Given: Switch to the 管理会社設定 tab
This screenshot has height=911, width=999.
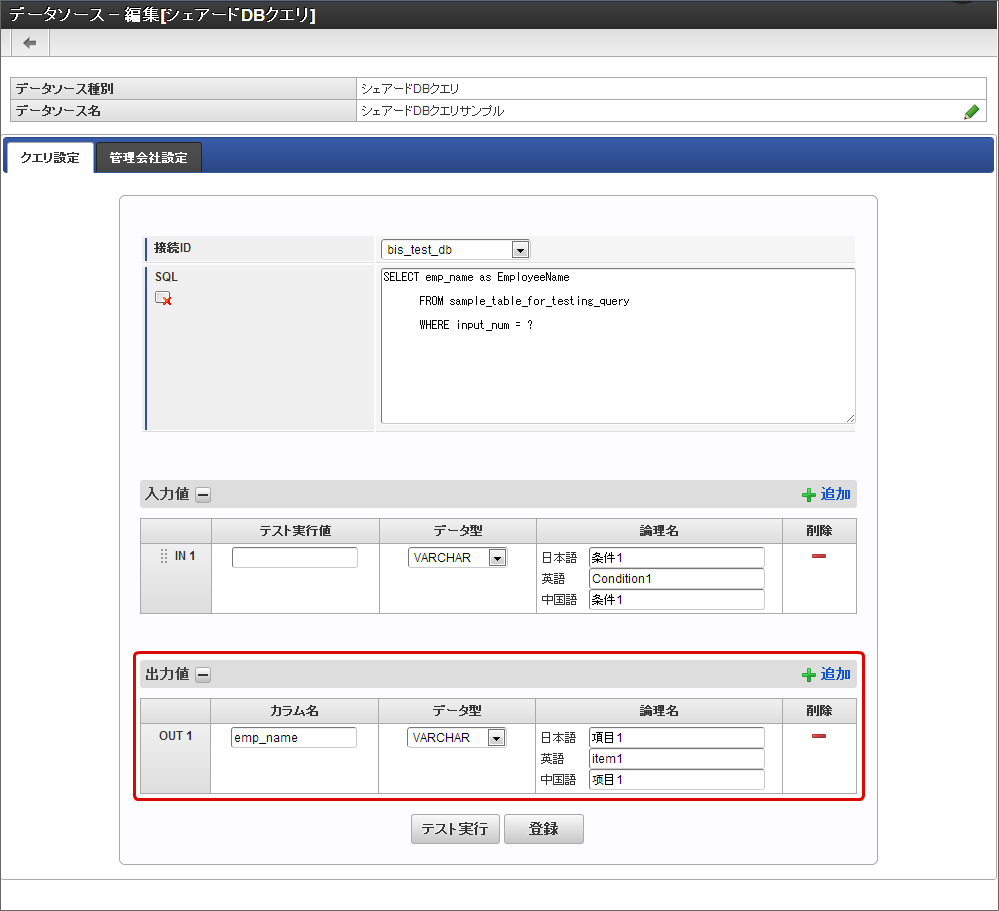Looking at the screenshot, I should pyautogui.click(x=148, y=158).
